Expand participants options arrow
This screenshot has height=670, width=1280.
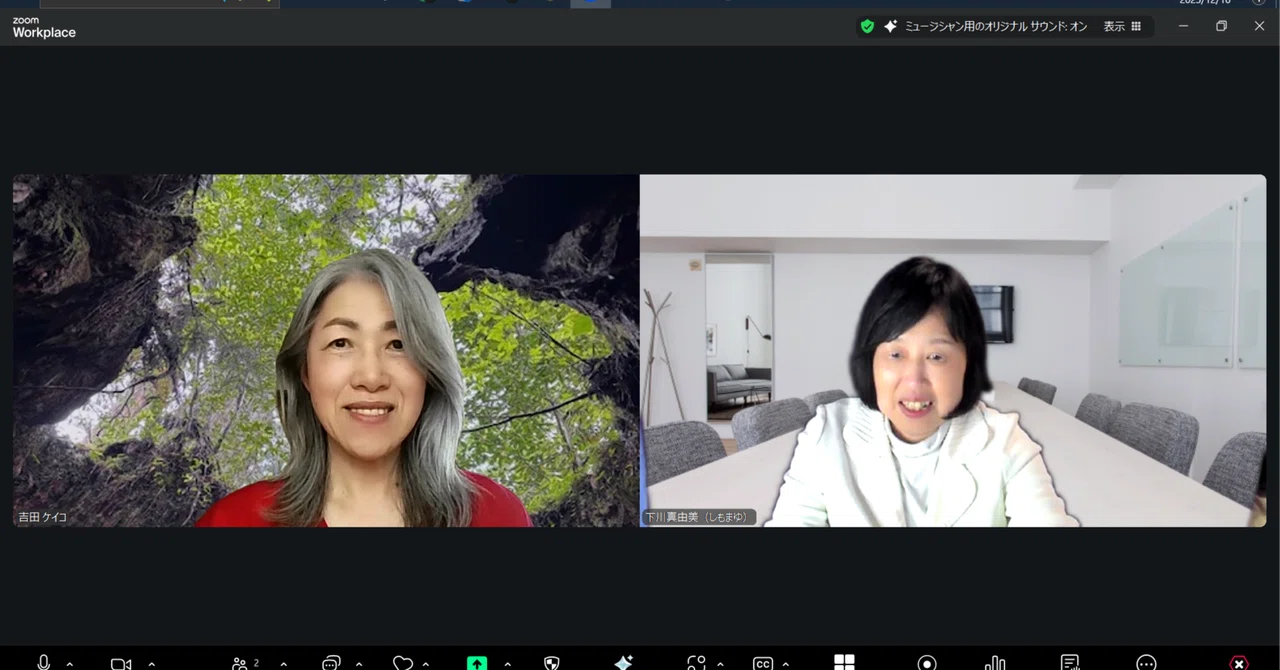click(283, 664)
